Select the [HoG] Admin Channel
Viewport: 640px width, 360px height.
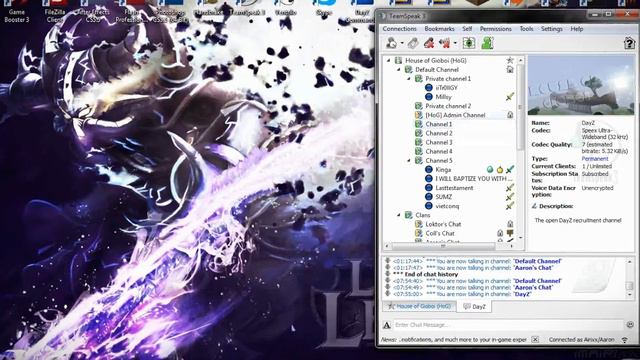pos(455,115)
